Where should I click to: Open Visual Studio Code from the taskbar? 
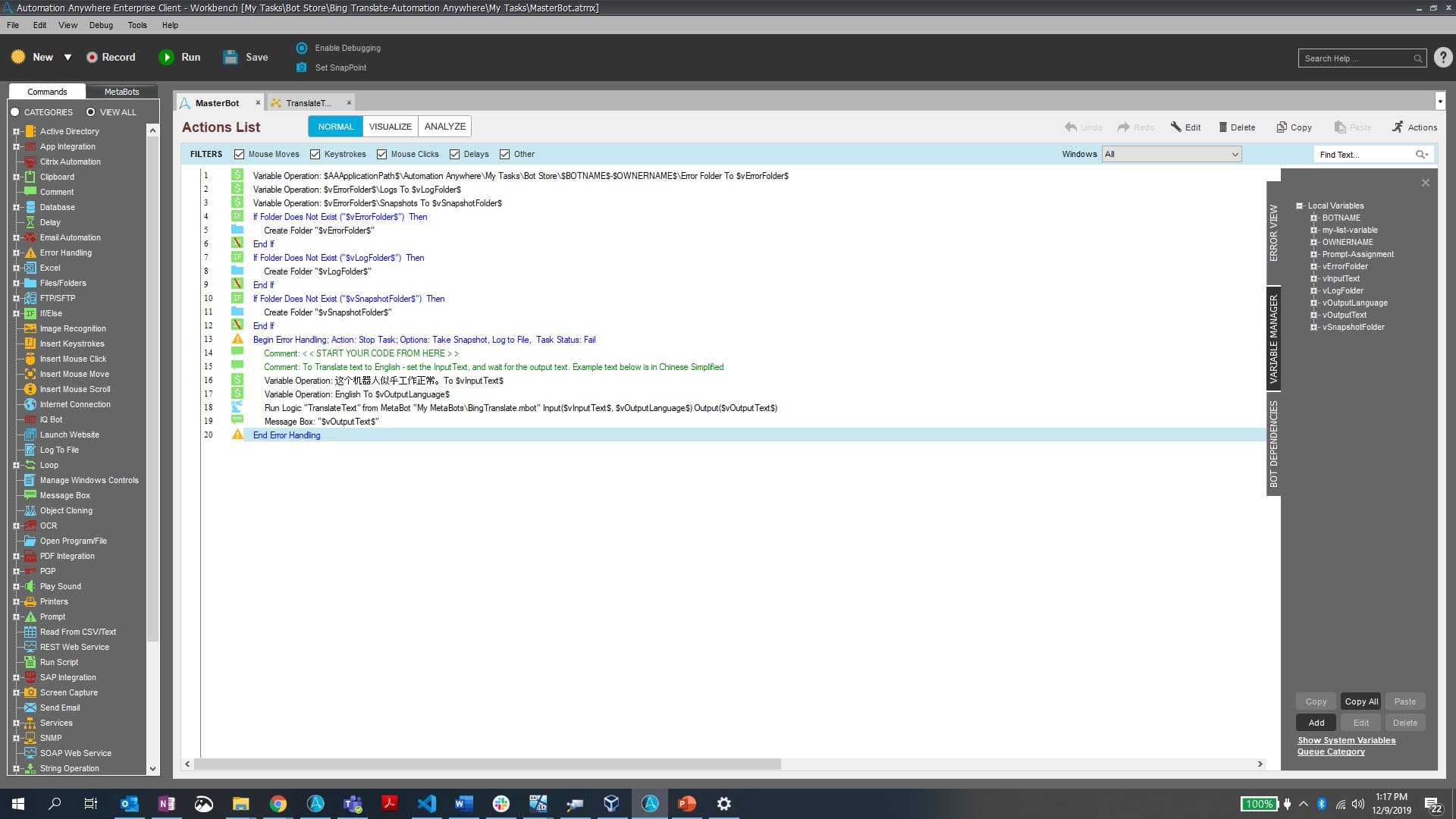(x=427, y=804)
